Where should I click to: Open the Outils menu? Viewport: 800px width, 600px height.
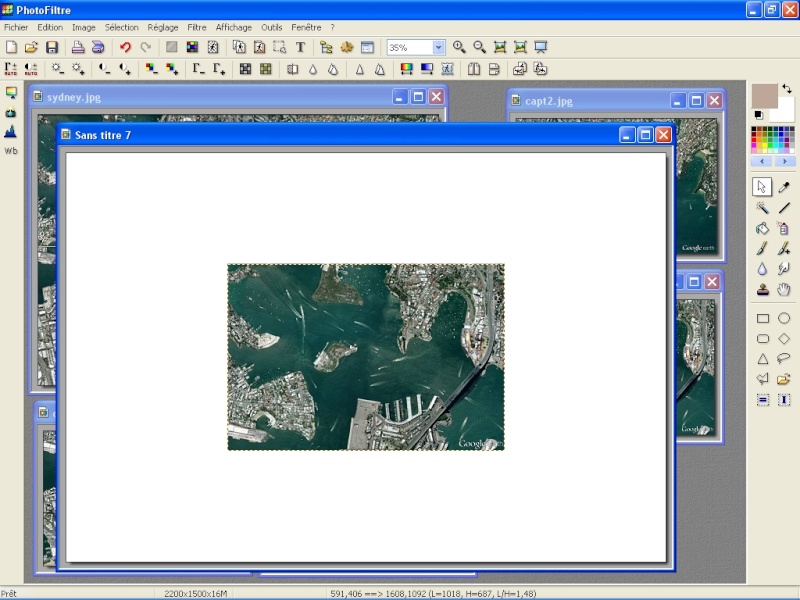(271, 28)
